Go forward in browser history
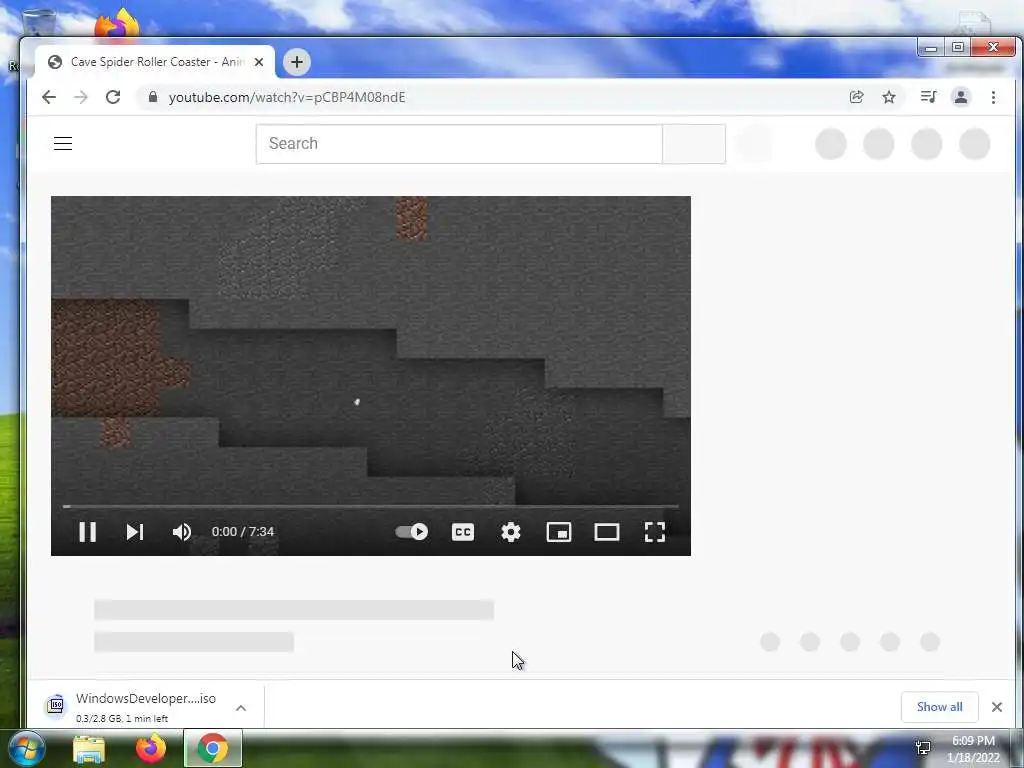Screen dimensions: 1024x768 click(x=80, y=97)
